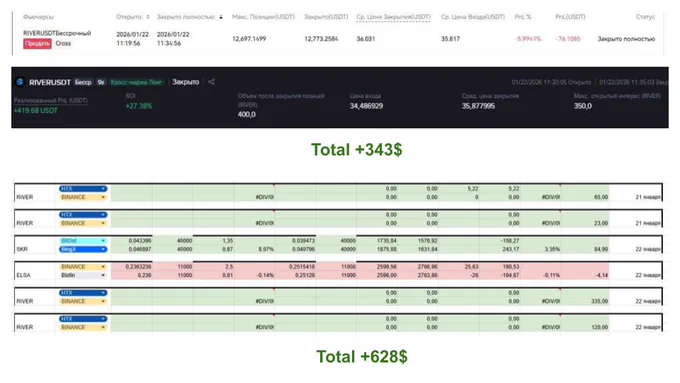This screenshot has height=383, width=680.
Task: Click the share icon next to Закрыто
Action: [x=211, y=82]
